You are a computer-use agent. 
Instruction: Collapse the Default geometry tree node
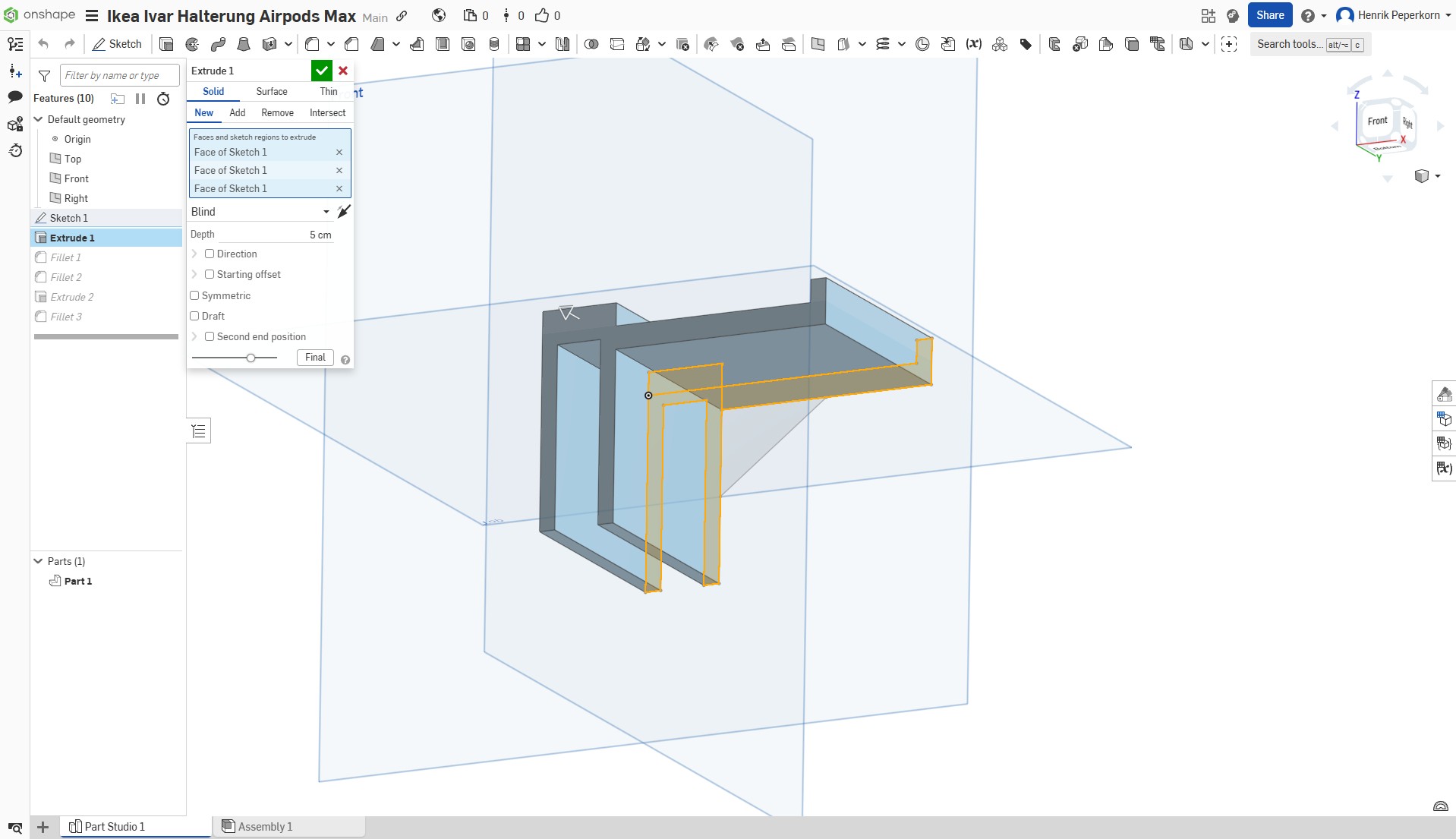click(x=37, y=119)
